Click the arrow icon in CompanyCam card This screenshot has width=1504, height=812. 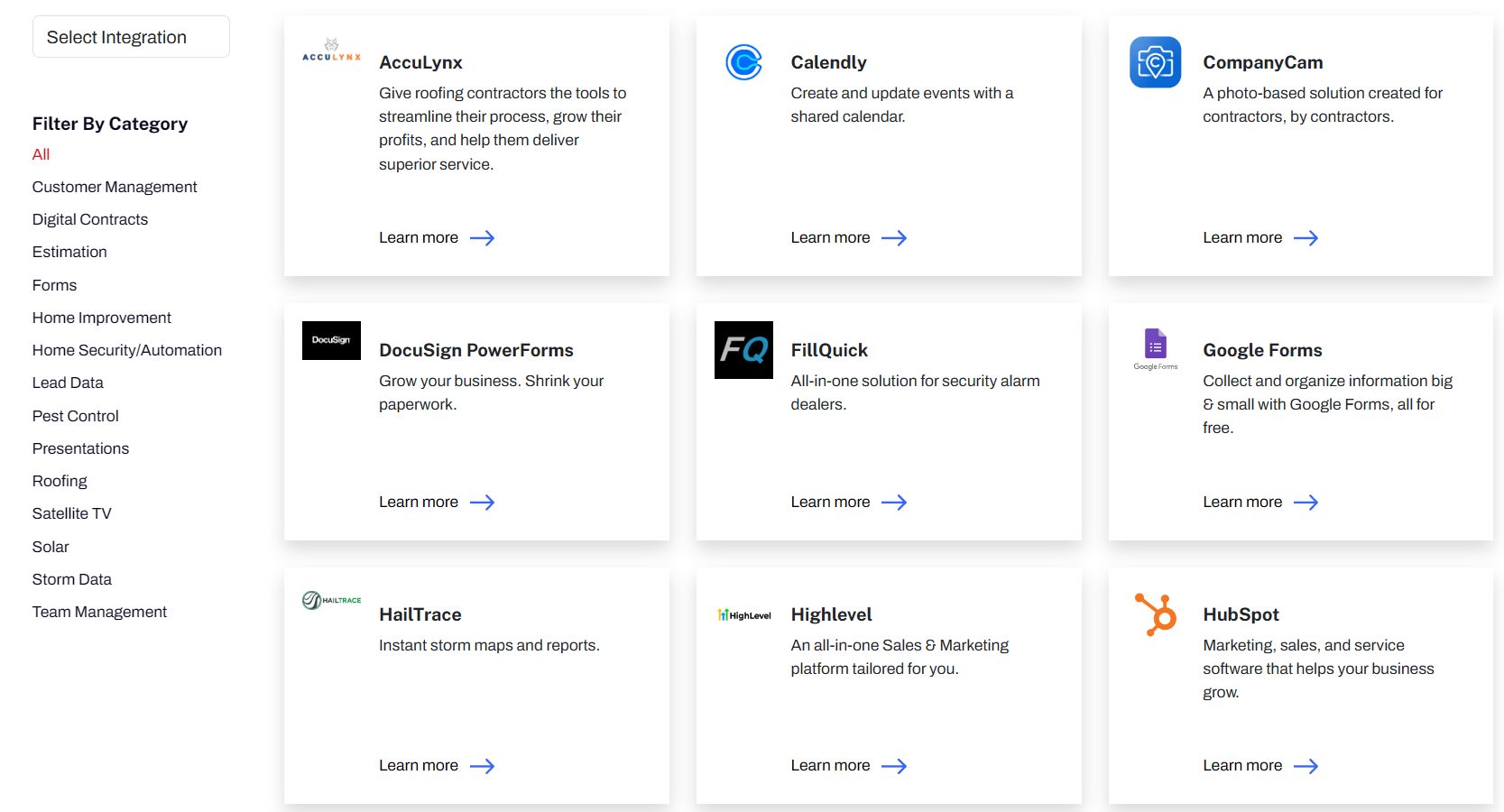(1306, 238)
